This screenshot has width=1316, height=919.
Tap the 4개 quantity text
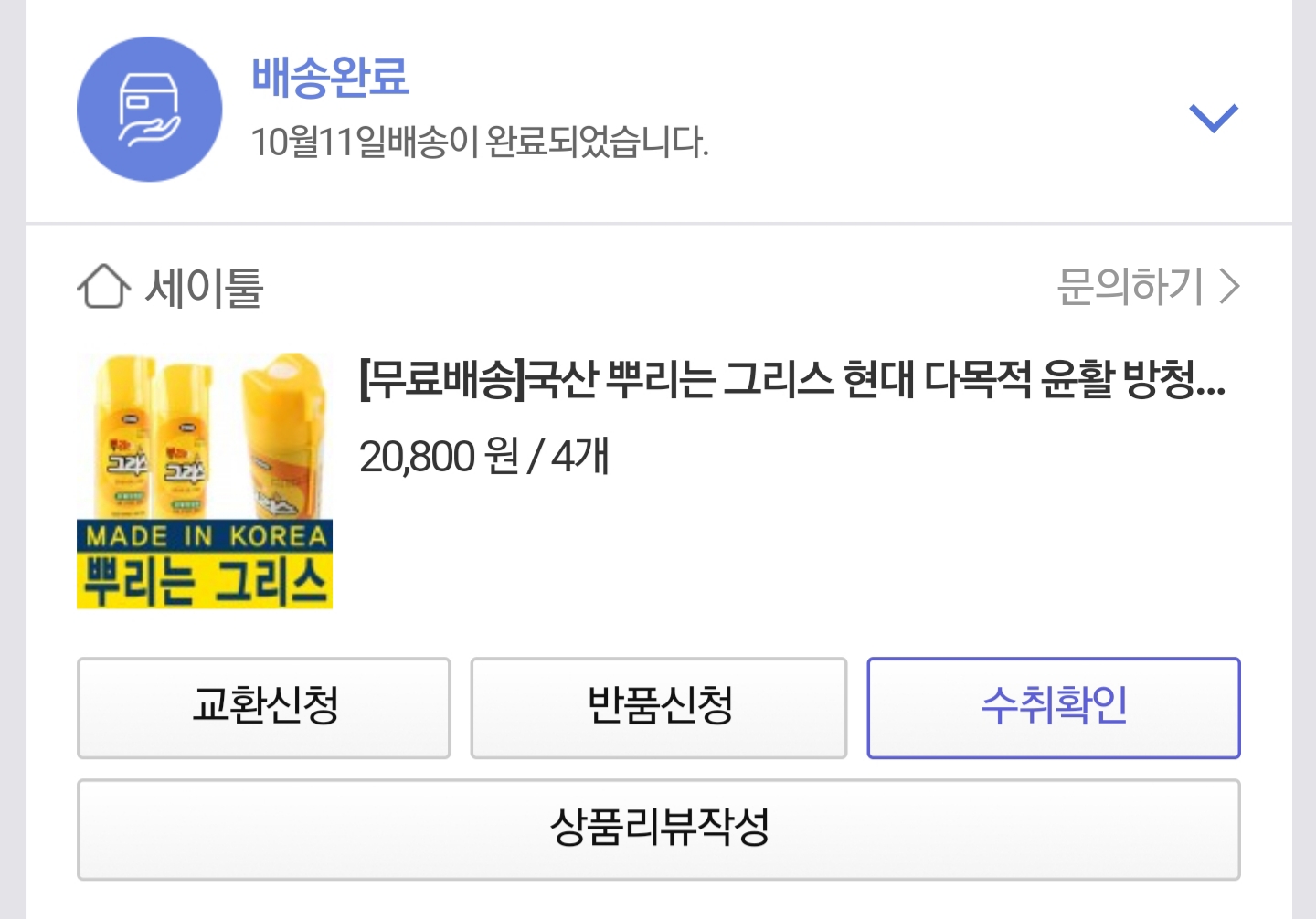click(580, 457)
